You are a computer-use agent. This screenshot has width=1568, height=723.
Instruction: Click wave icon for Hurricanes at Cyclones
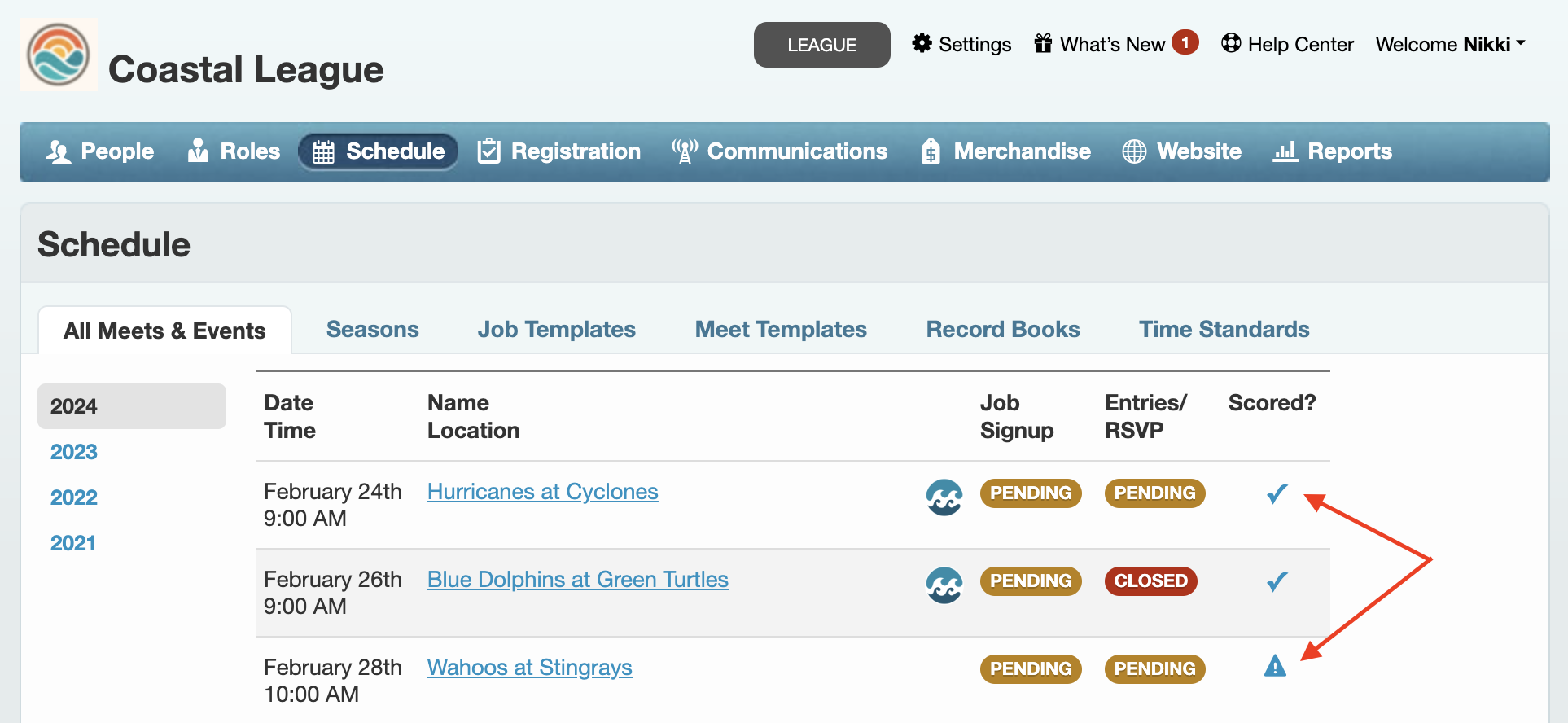(944, 497)
